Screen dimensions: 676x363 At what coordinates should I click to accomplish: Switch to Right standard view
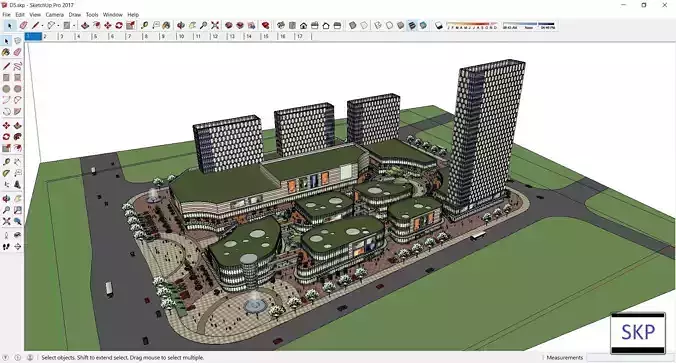(315, 26)
